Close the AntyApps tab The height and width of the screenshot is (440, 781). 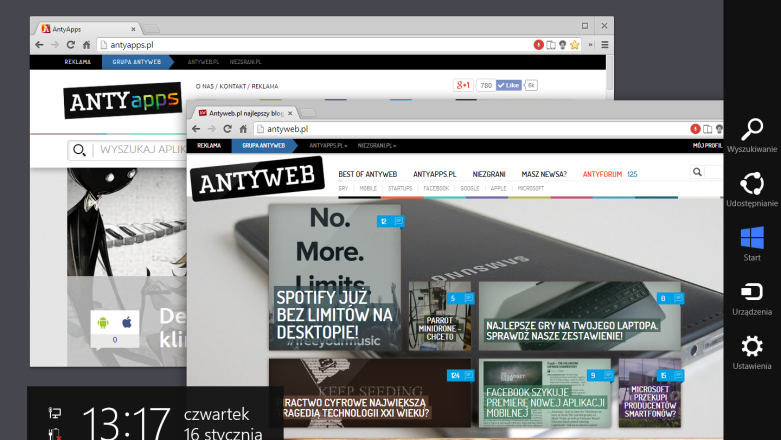(x=133, y=29)
